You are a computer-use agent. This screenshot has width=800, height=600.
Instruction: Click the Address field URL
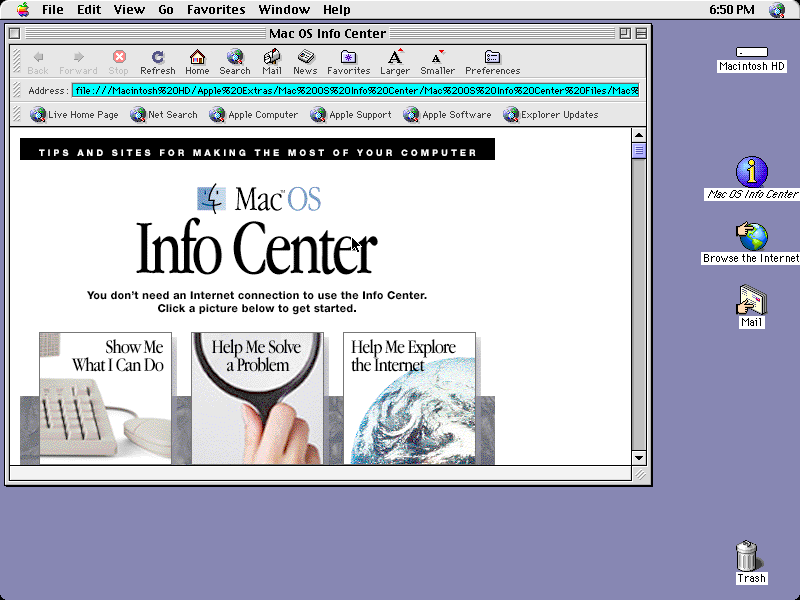click(x=356, y=91)
